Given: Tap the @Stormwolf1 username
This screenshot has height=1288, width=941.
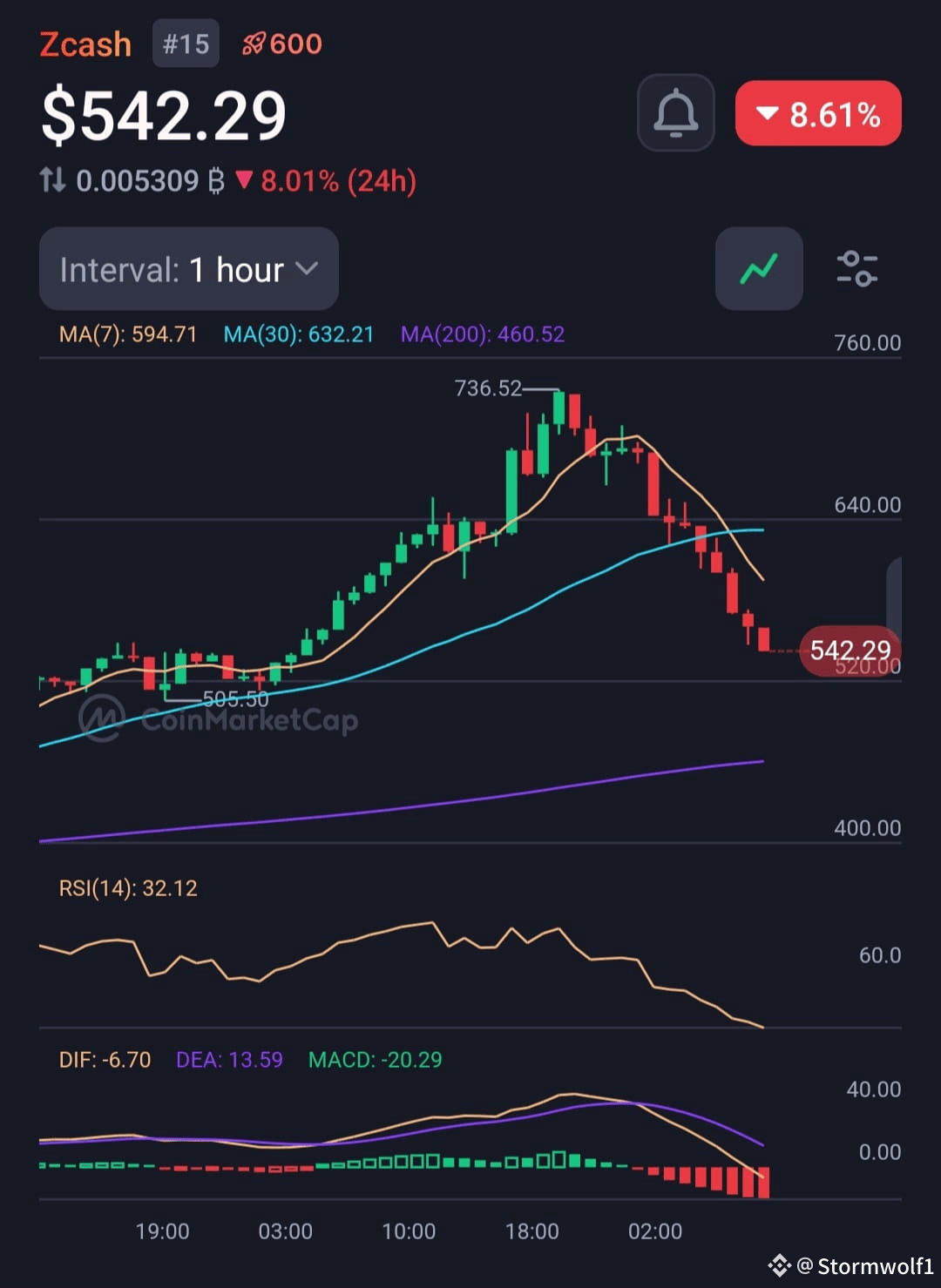Looking at the screenshot, I should click(x=865, y=1265).
